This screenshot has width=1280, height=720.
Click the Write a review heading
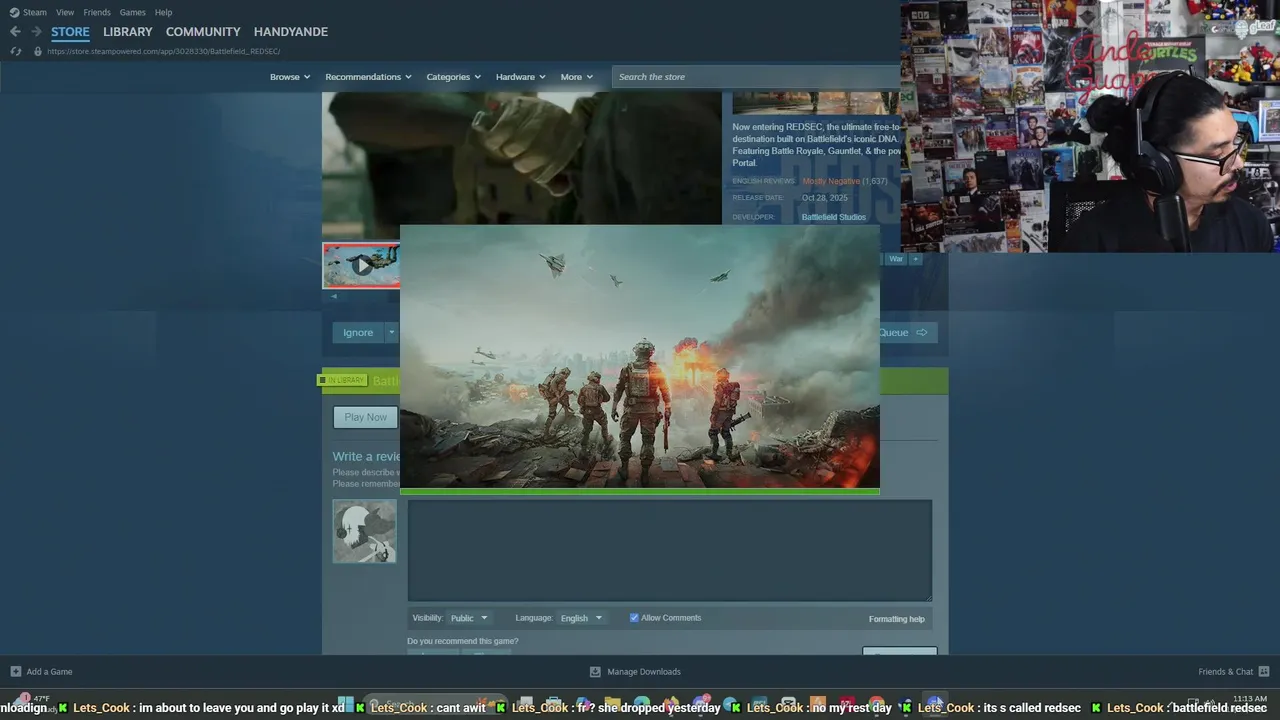[366, 457]
